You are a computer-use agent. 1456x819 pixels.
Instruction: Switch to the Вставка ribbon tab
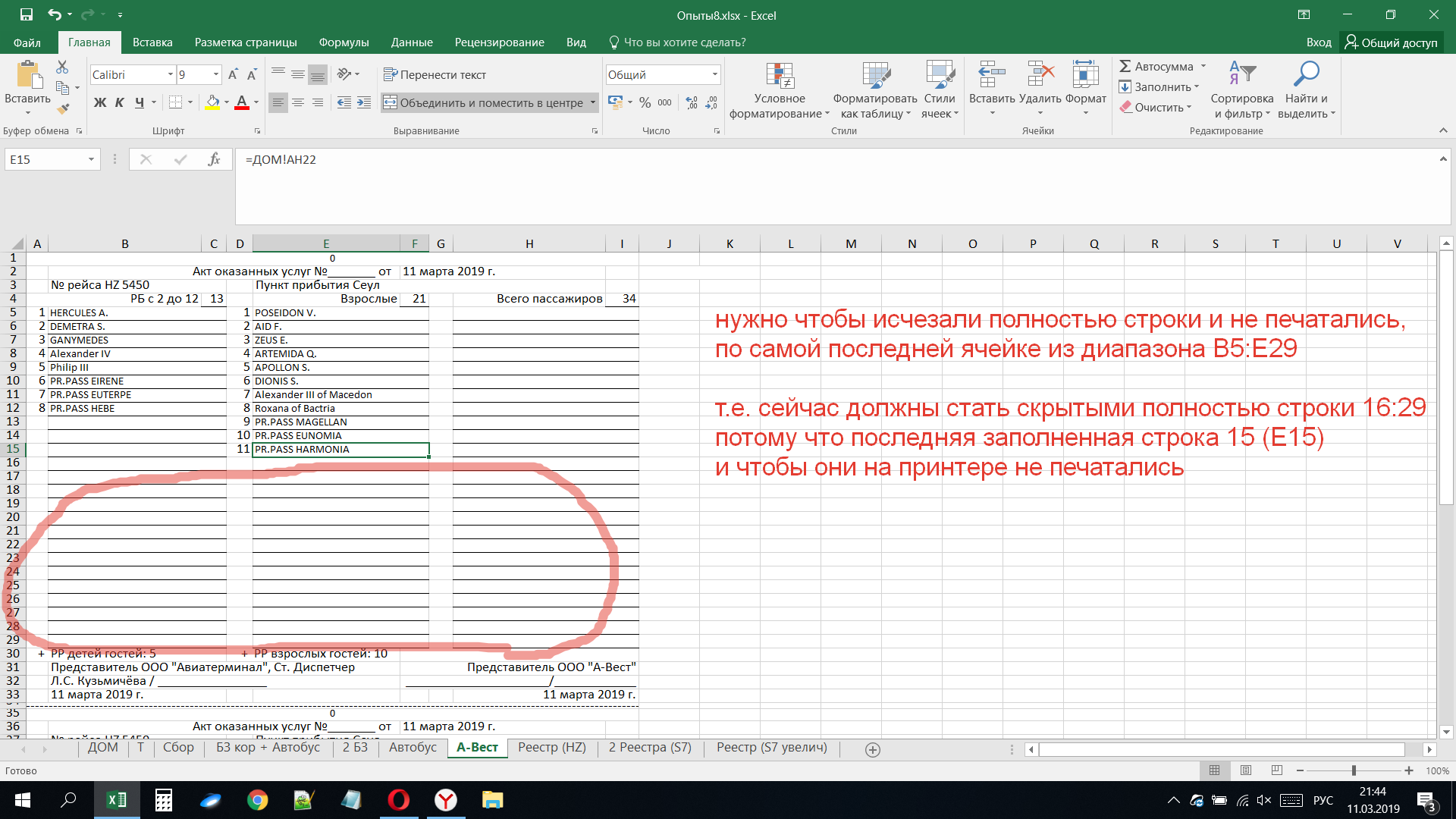tap(152, 42)
